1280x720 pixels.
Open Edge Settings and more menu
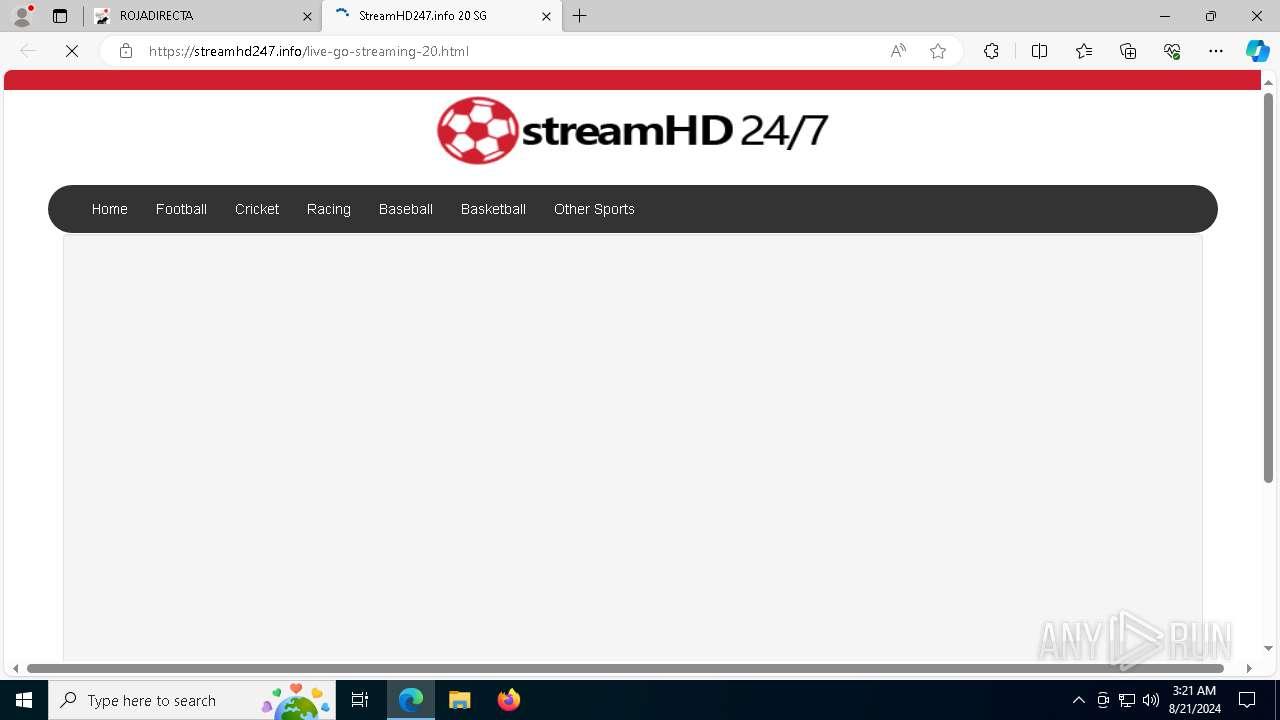pos(1216,51)
